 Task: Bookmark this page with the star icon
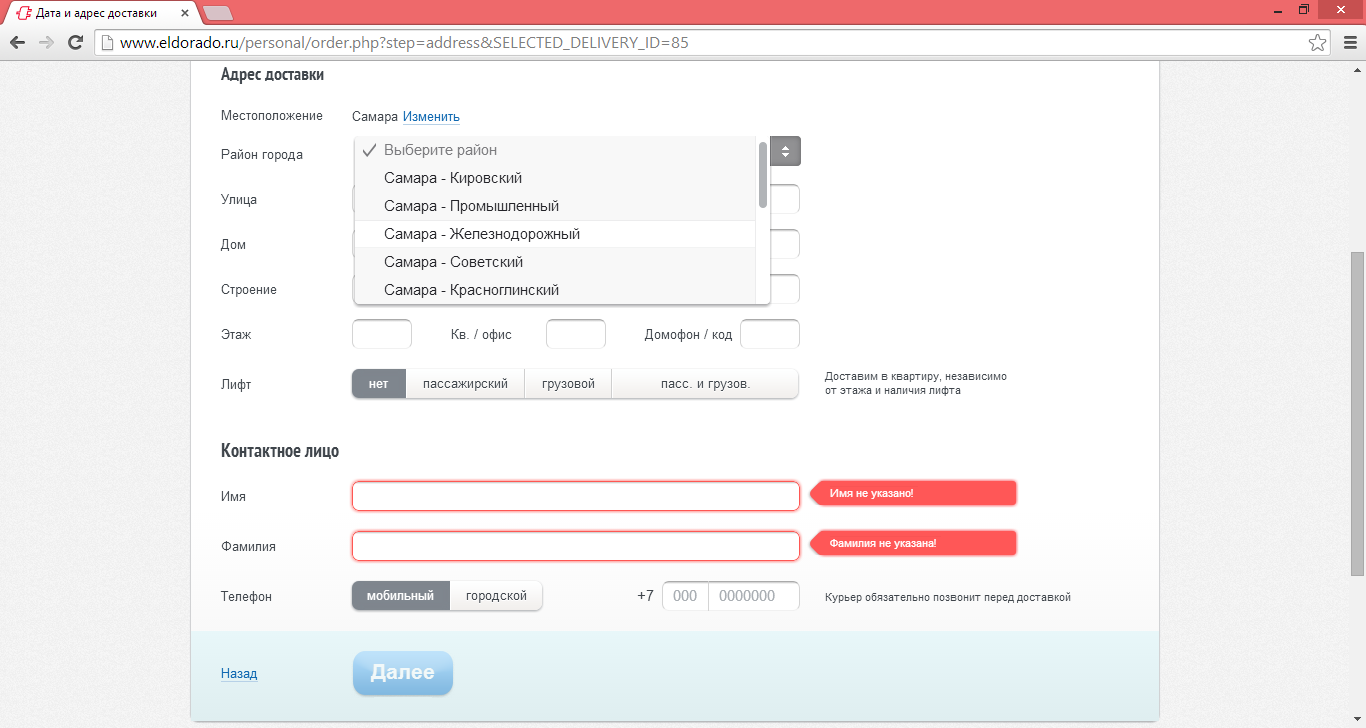pos(1318,43)
